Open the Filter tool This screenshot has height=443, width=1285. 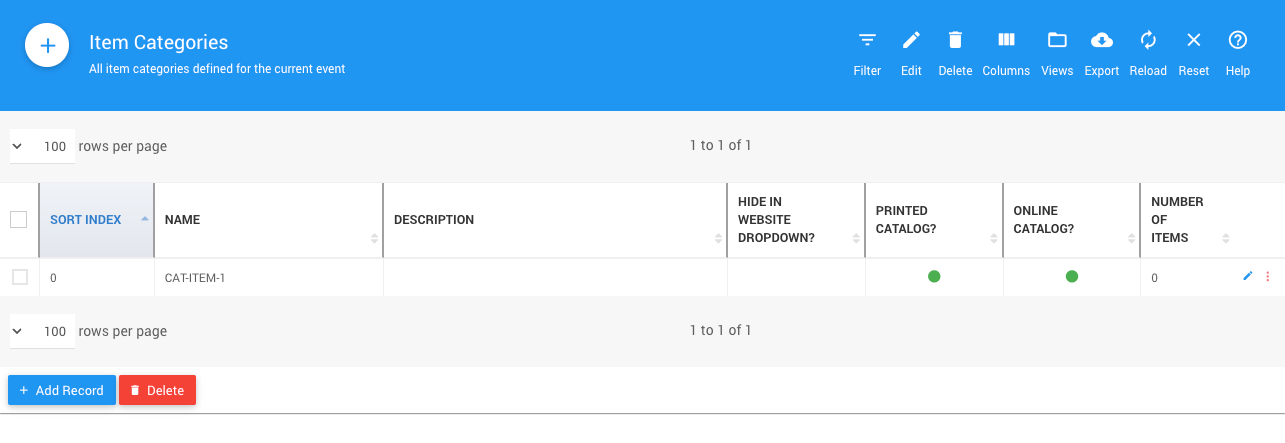coord(867,42)
